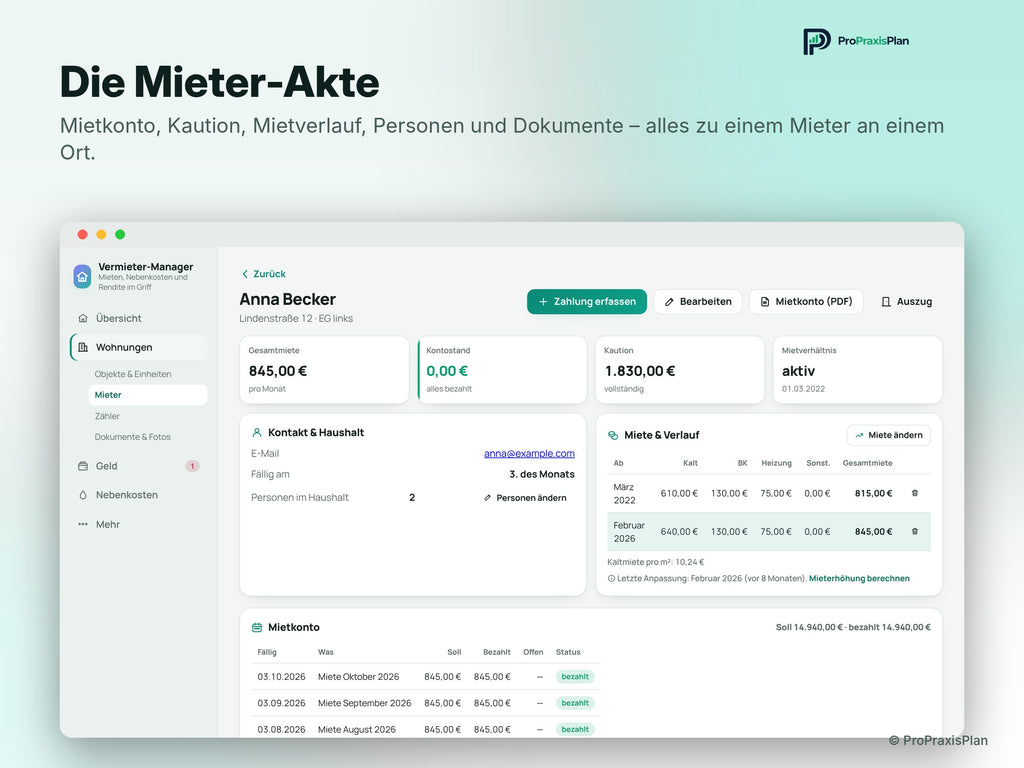Click the Gesamtmiete 845,00 € card

[x=324, y=370]
